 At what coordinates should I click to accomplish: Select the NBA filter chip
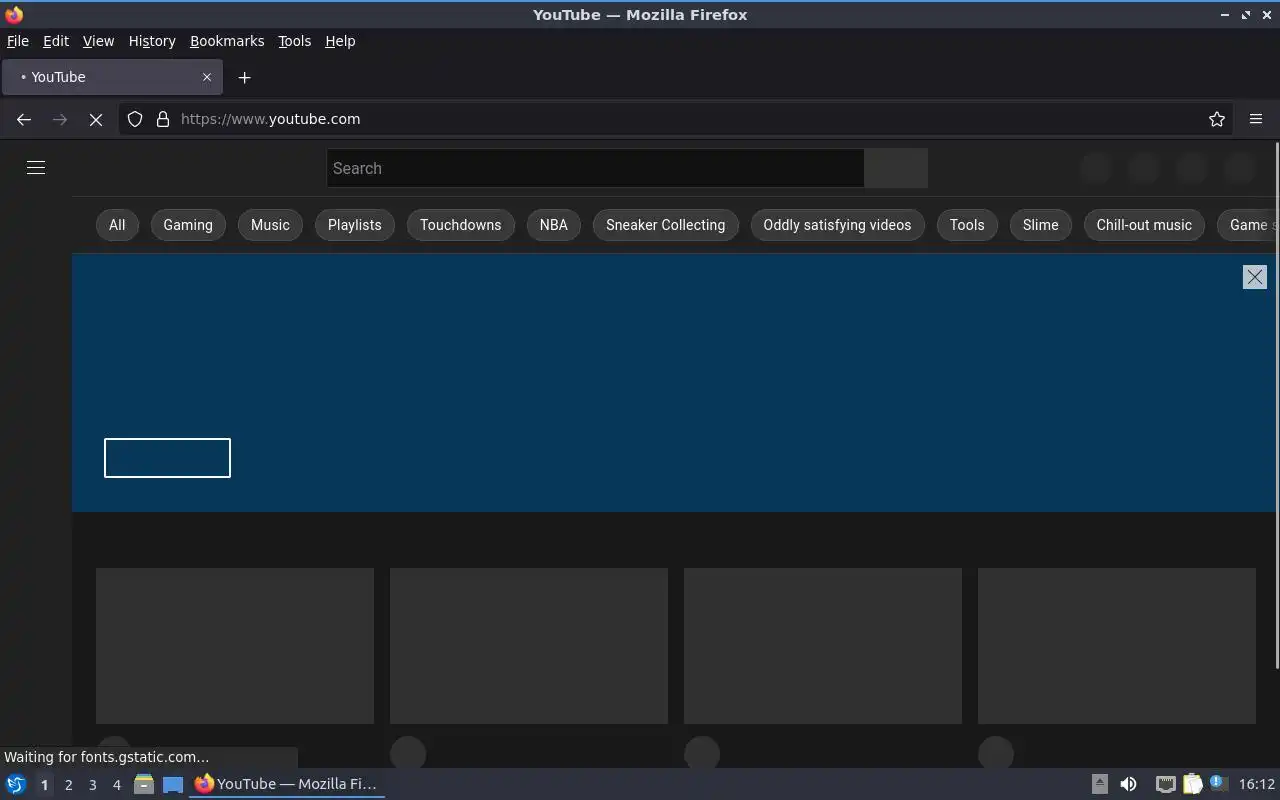pyautogui.click(x=554, y=225)
